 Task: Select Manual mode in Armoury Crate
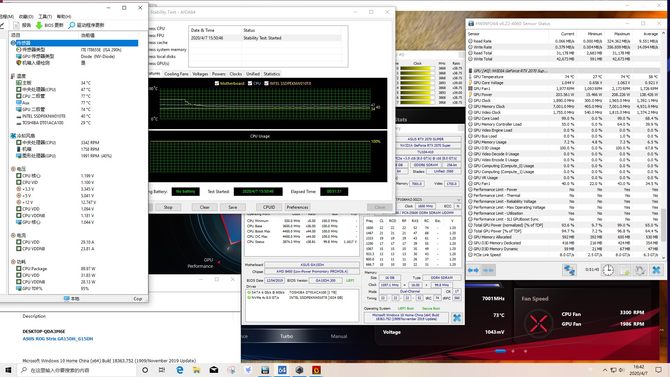(339, 336)
